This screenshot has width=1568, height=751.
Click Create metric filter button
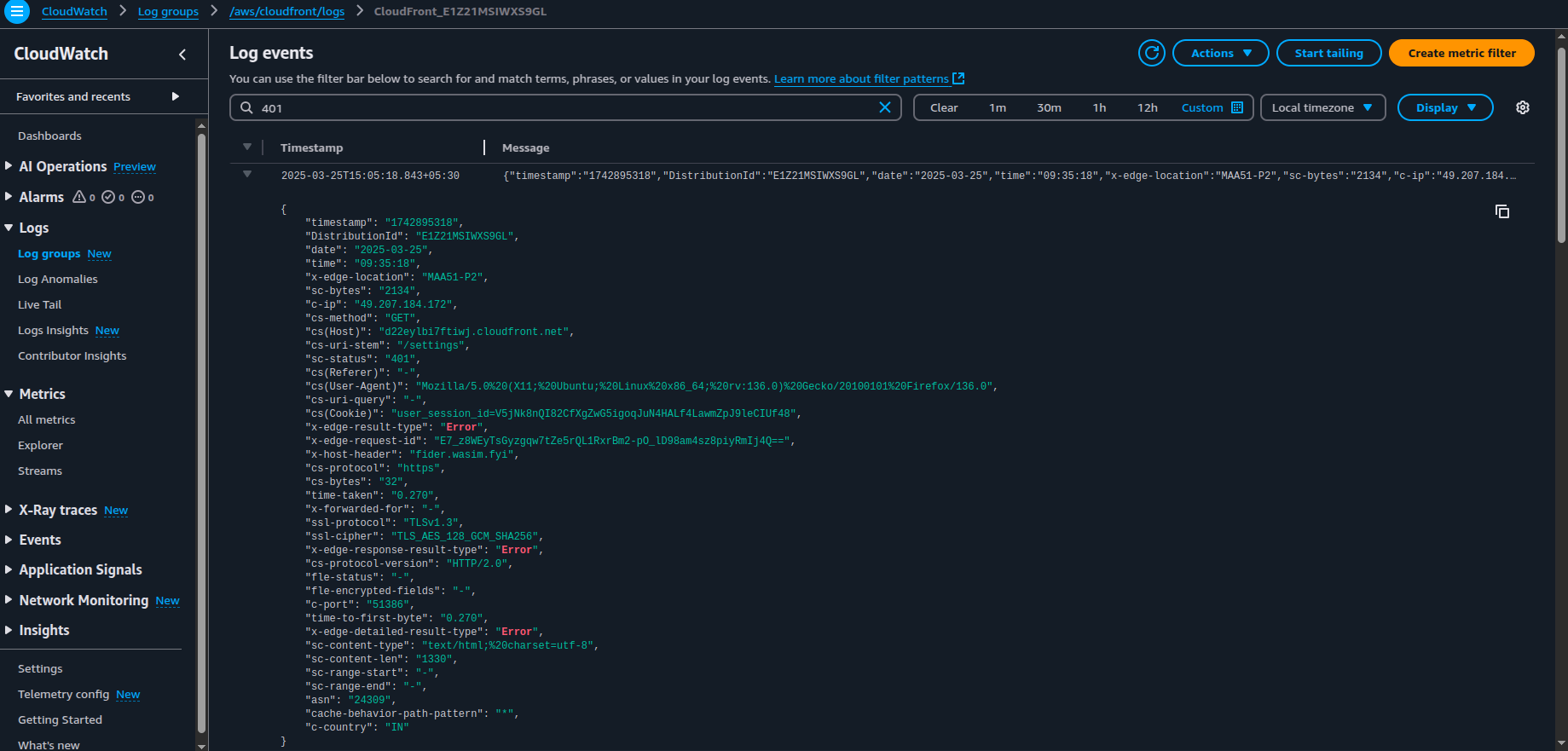click(1461, 53)
